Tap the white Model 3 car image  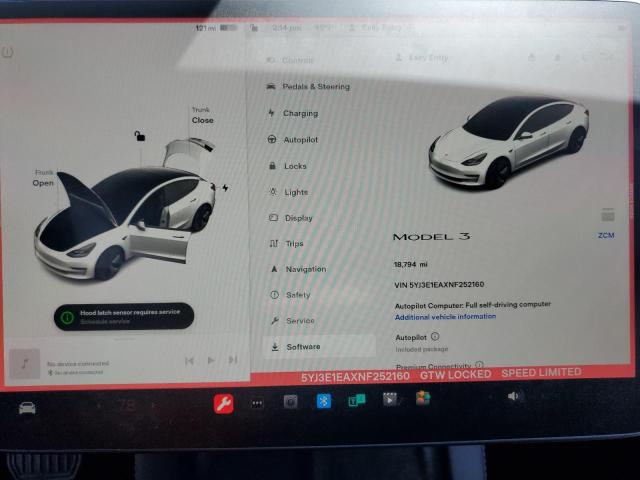pyautogui.click(x=508, y=142)
